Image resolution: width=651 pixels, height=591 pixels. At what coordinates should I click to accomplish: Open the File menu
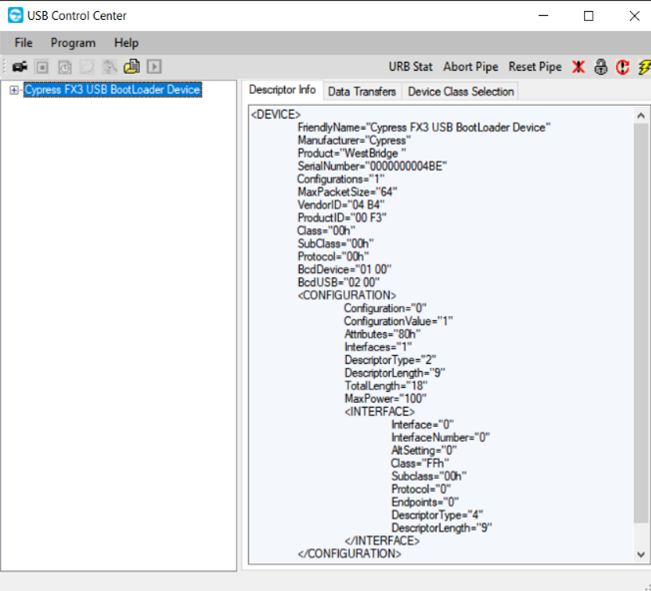coord(24,43)
